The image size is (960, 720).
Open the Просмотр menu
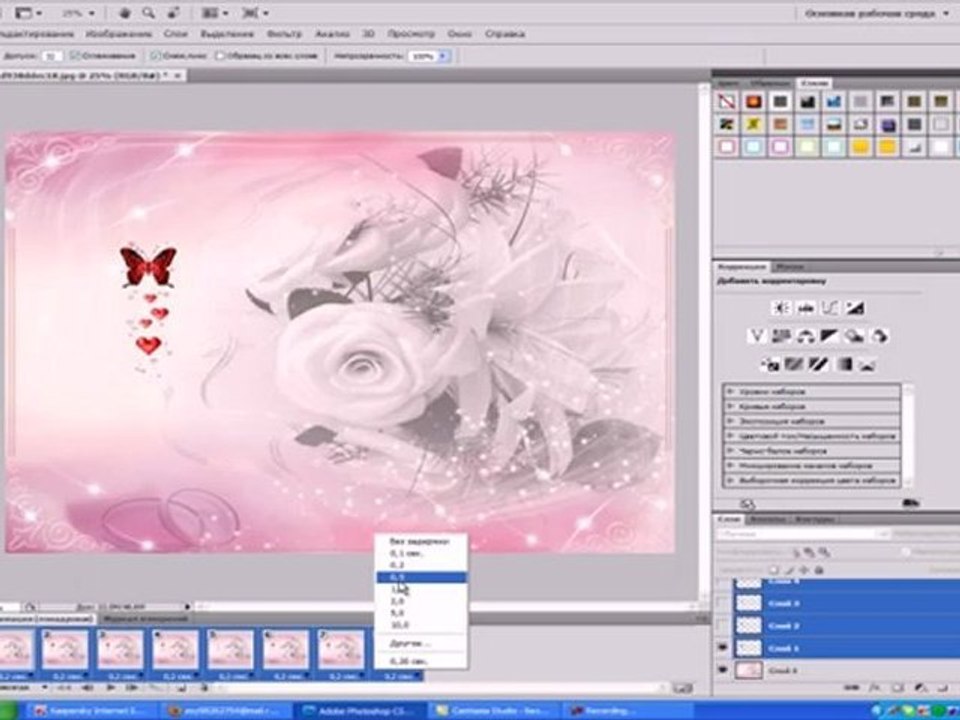[411, 34]
